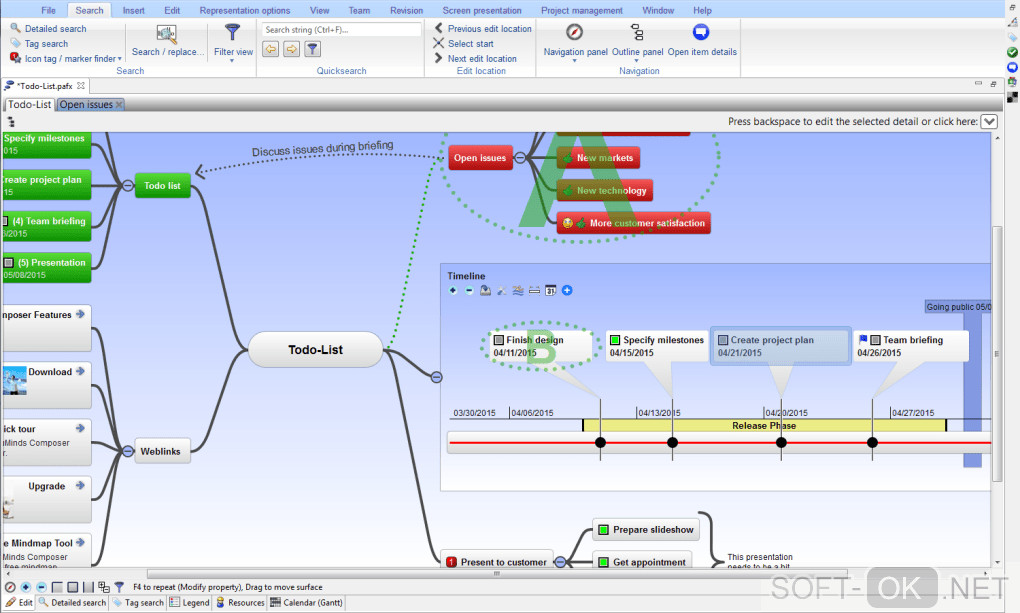
Task: Click status bar filter funnel icon
Action: [119, 587]
